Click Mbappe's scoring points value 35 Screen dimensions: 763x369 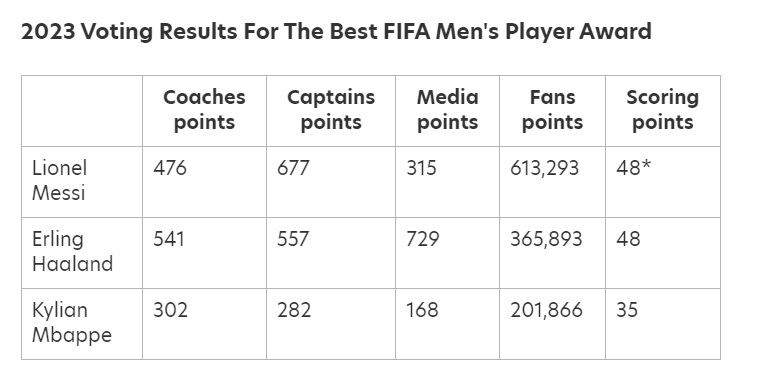point(627,311)
